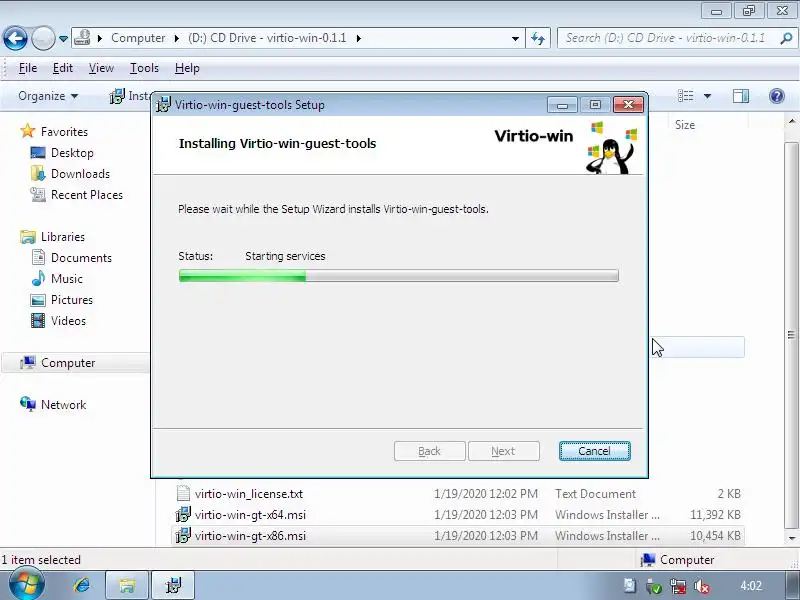800x600 pixels.
Task: Open the view options dropdown arrow
Action: pos(707,96)
